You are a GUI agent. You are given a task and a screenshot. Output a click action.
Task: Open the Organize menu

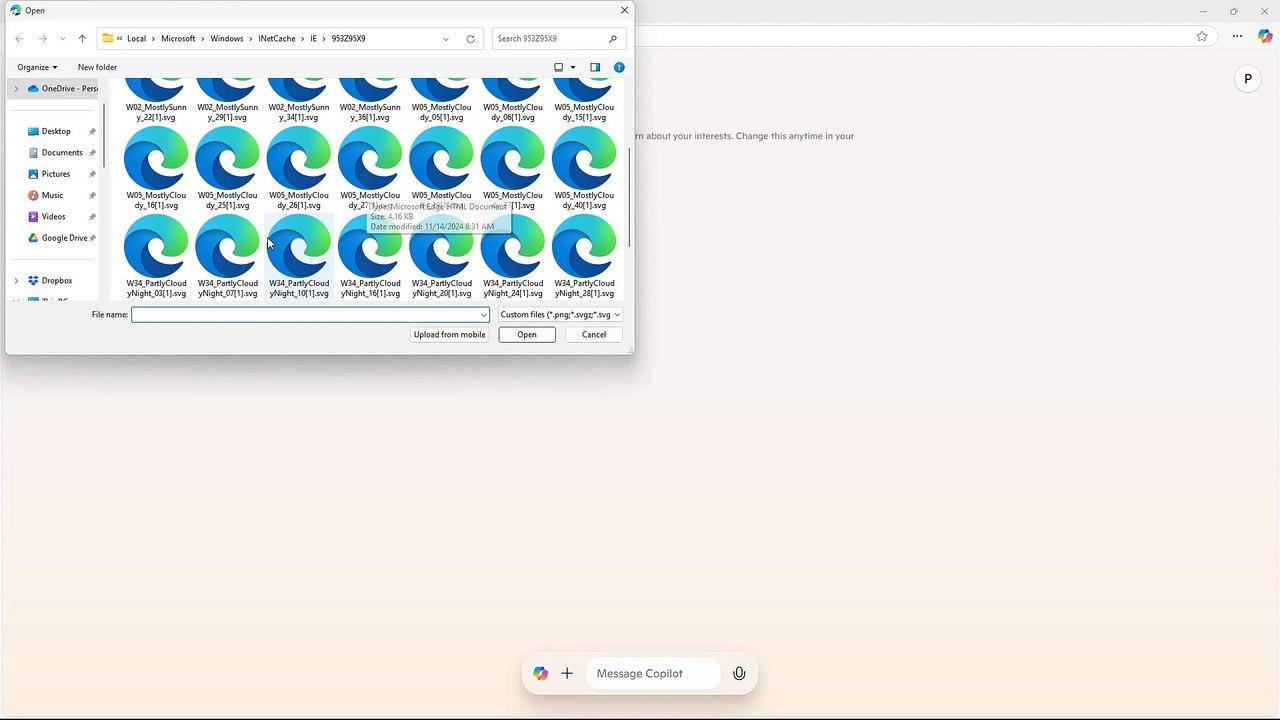pyautogui.click(x=37, y=67)
